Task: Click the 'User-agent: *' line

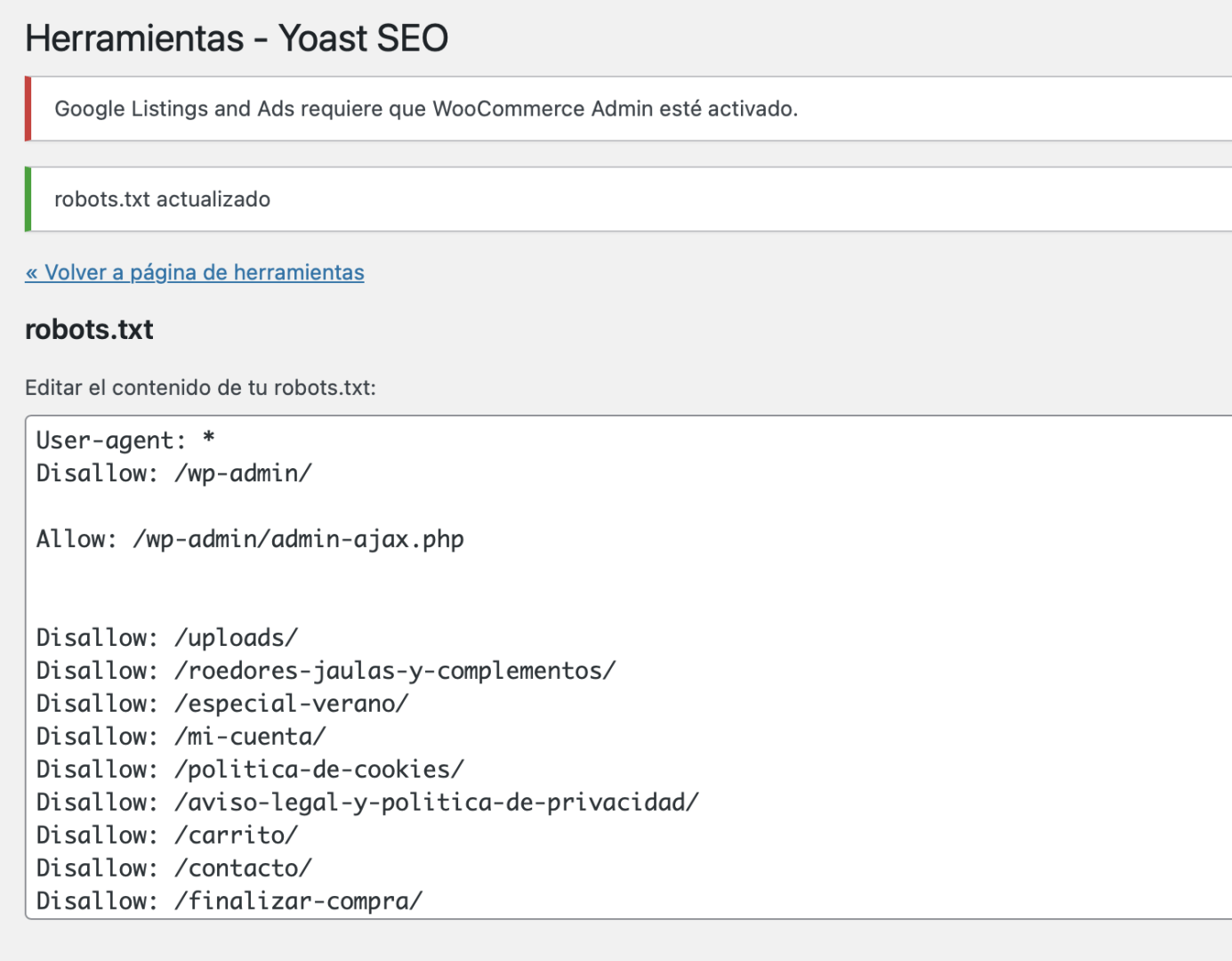Action: [x=125, y=440]
